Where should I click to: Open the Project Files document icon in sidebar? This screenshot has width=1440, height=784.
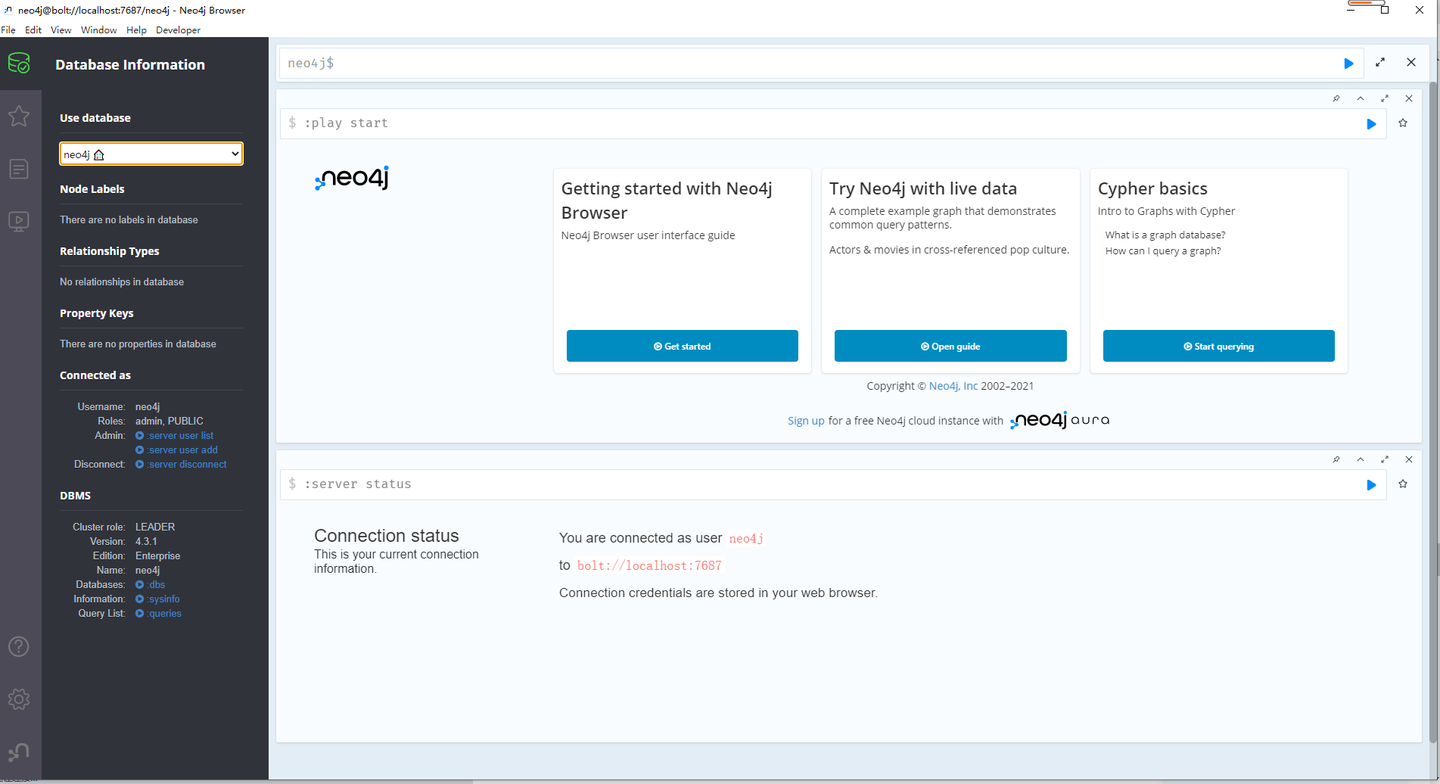click(x=19, y=169)
